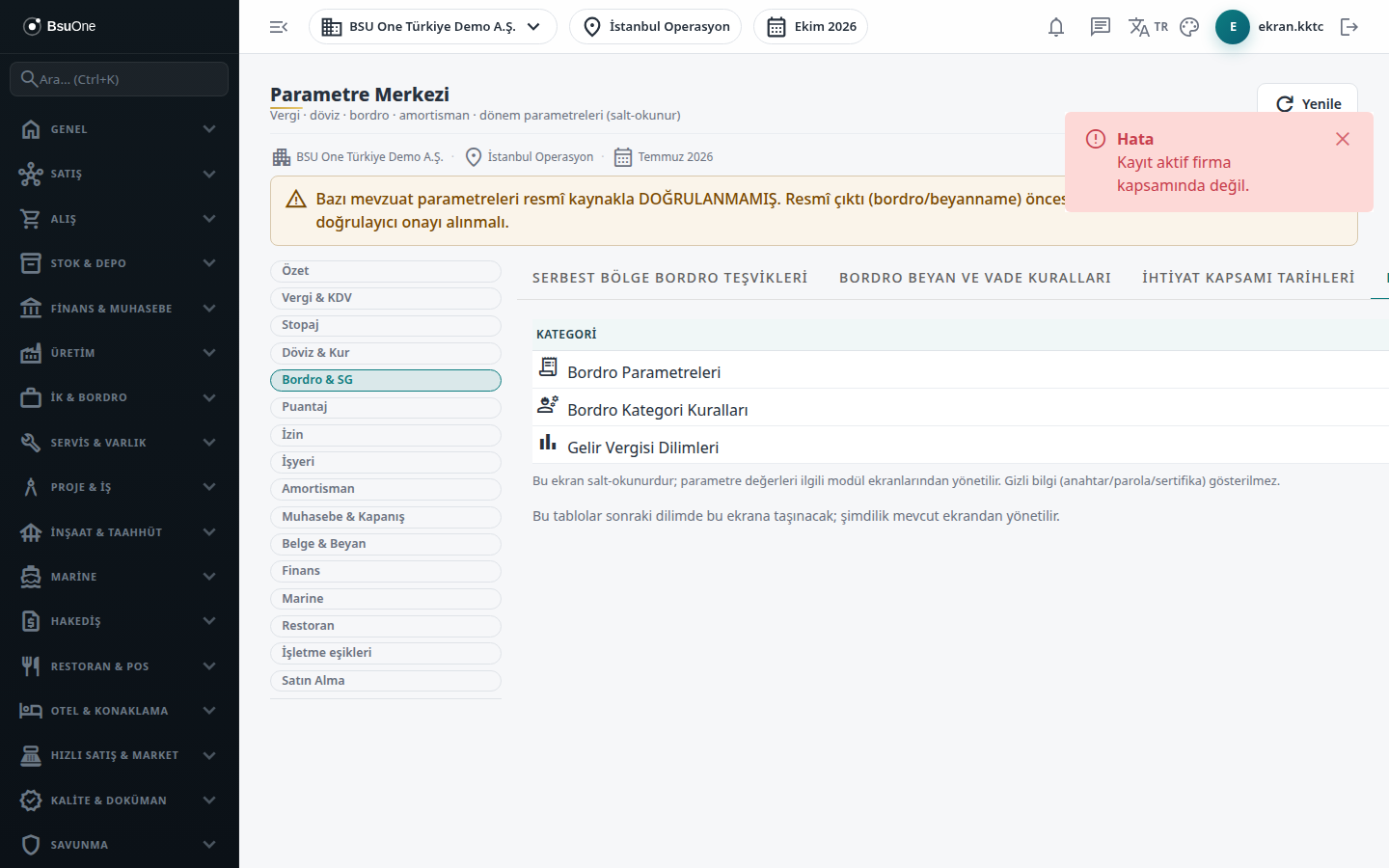
Task: Open the theme palette icon
Action: point(1189,27)
